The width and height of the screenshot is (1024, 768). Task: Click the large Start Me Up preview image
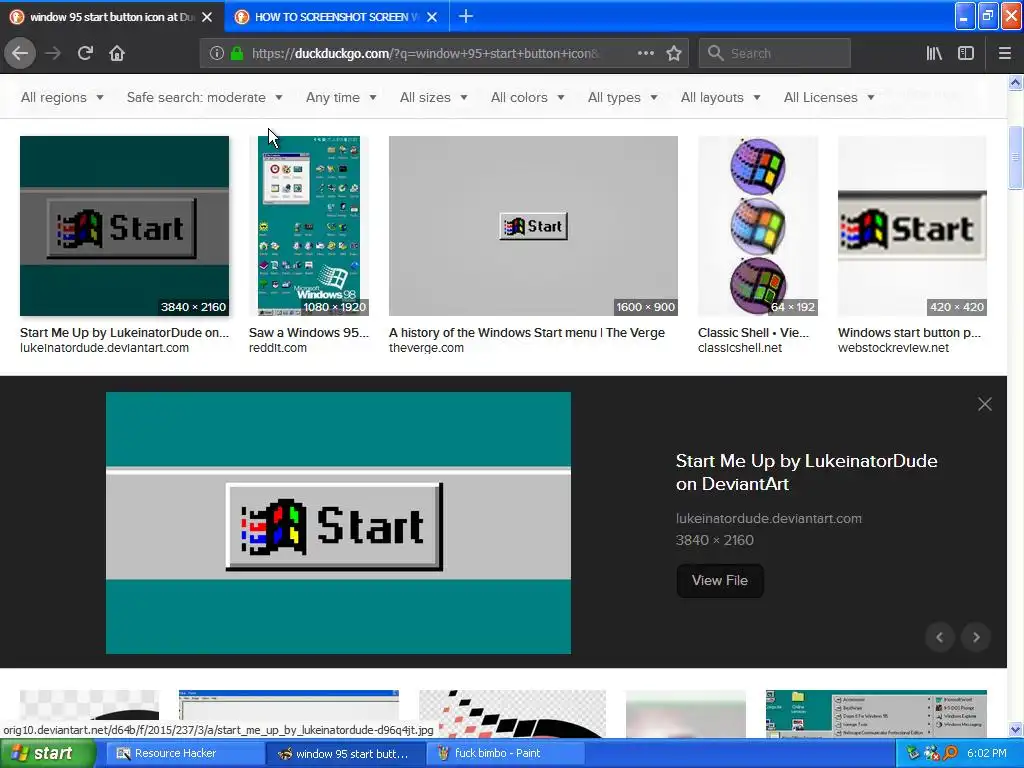[338, 522]
